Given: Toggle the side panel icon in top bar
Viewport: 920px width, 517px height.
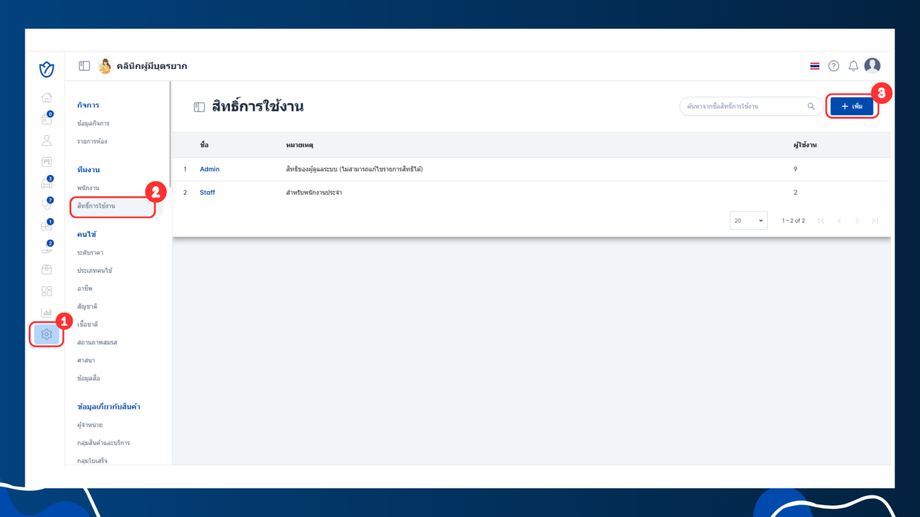Looking at the screenshot, I should [84, 66].
